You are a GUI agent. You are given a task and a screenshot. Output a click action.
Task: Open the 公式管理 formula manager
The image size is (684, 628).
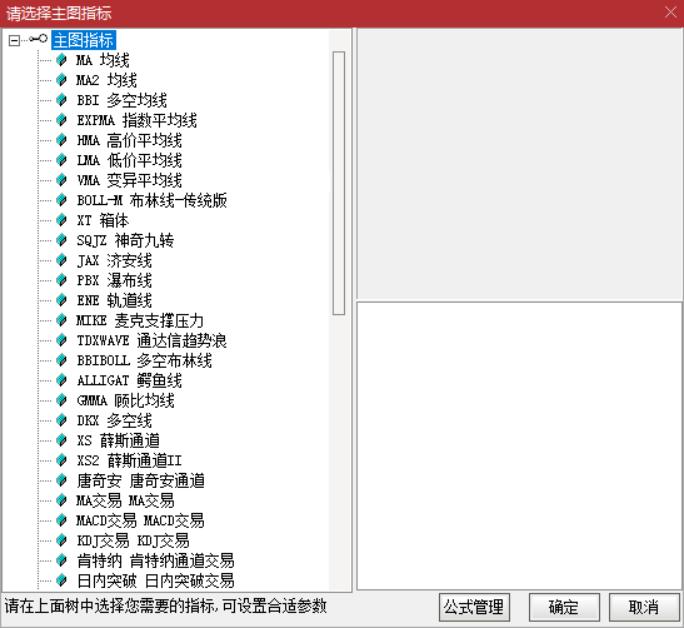pyautogui.click(x=474, y=607)
